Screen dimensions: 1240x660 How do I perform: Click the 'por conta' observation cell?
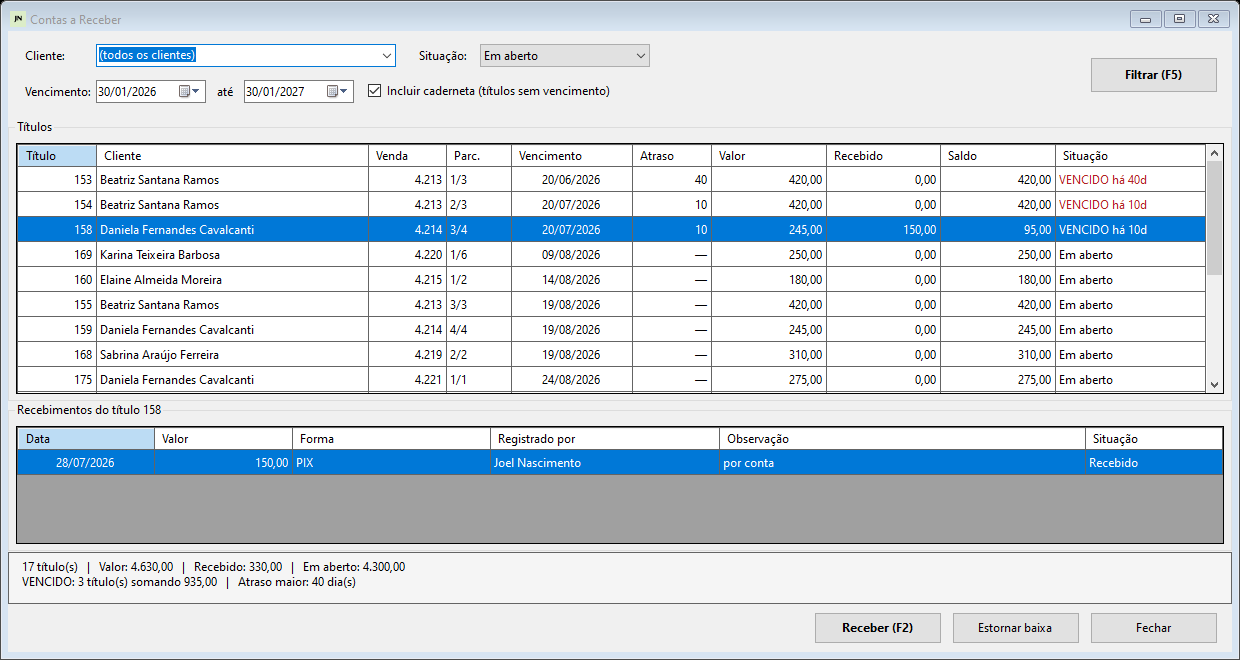902,463
